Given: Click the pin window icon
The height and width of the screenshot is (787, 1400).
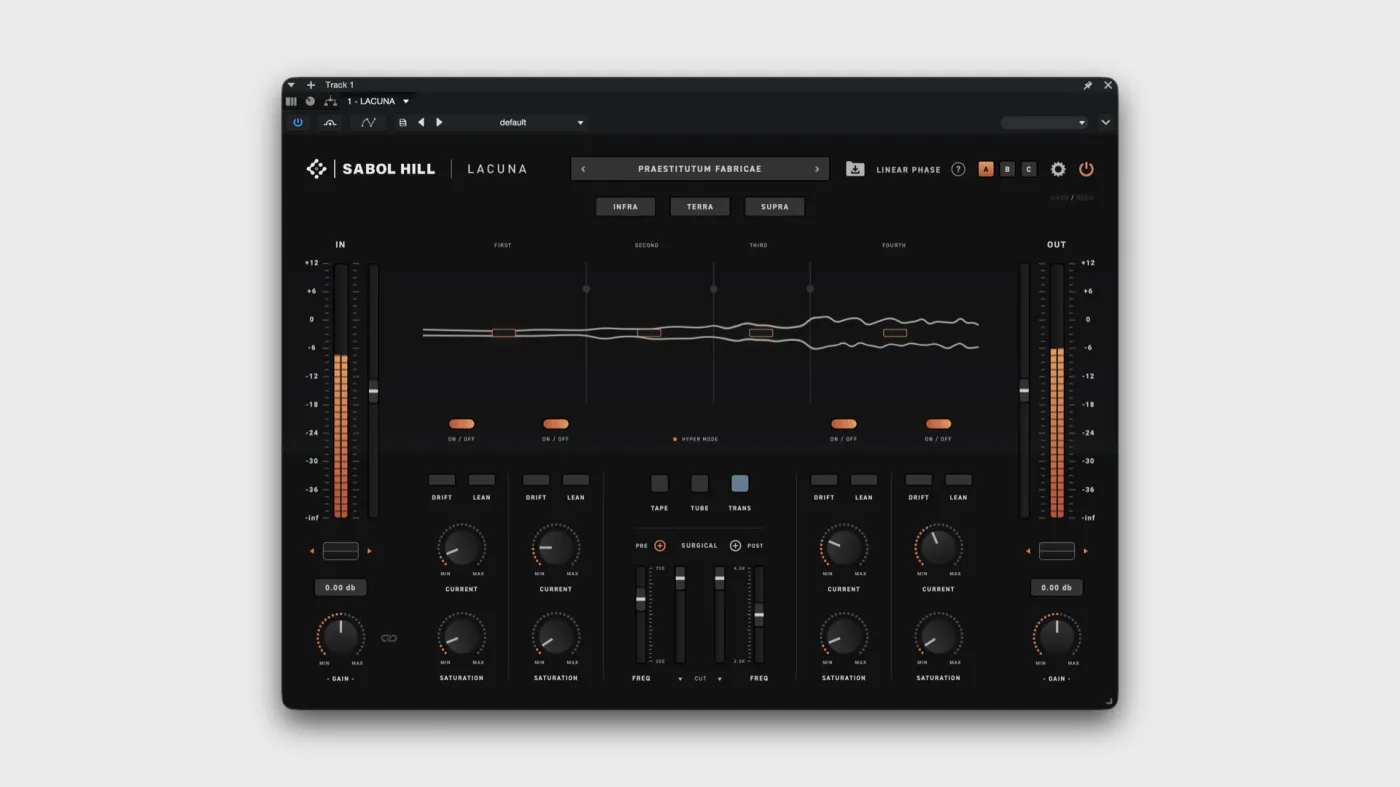Looking at the screenshot, I should click(1087, 85).
